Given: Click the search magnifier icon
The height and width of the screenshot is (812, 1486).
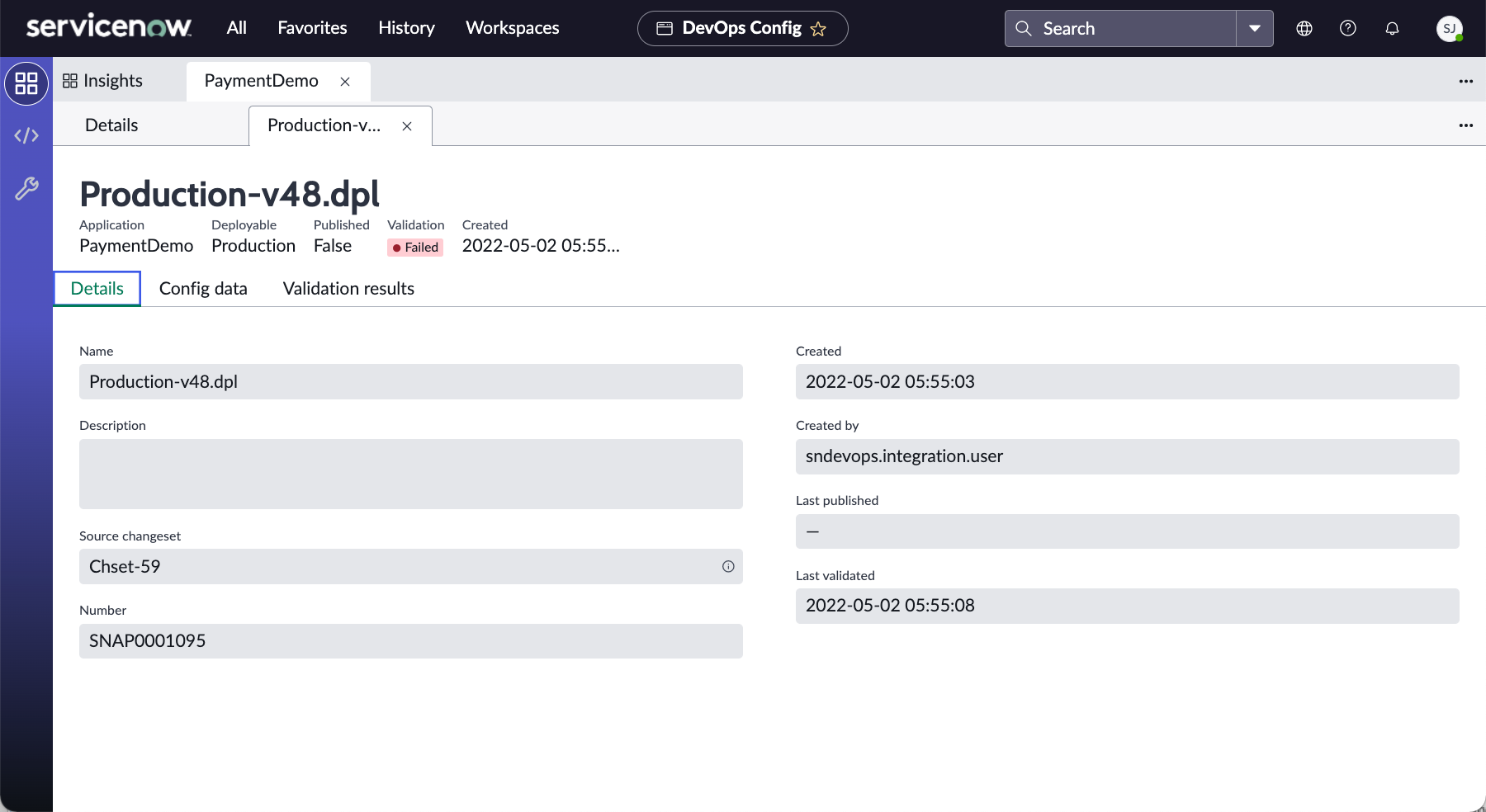Looking at the screenshot, I should [1024, 28].
